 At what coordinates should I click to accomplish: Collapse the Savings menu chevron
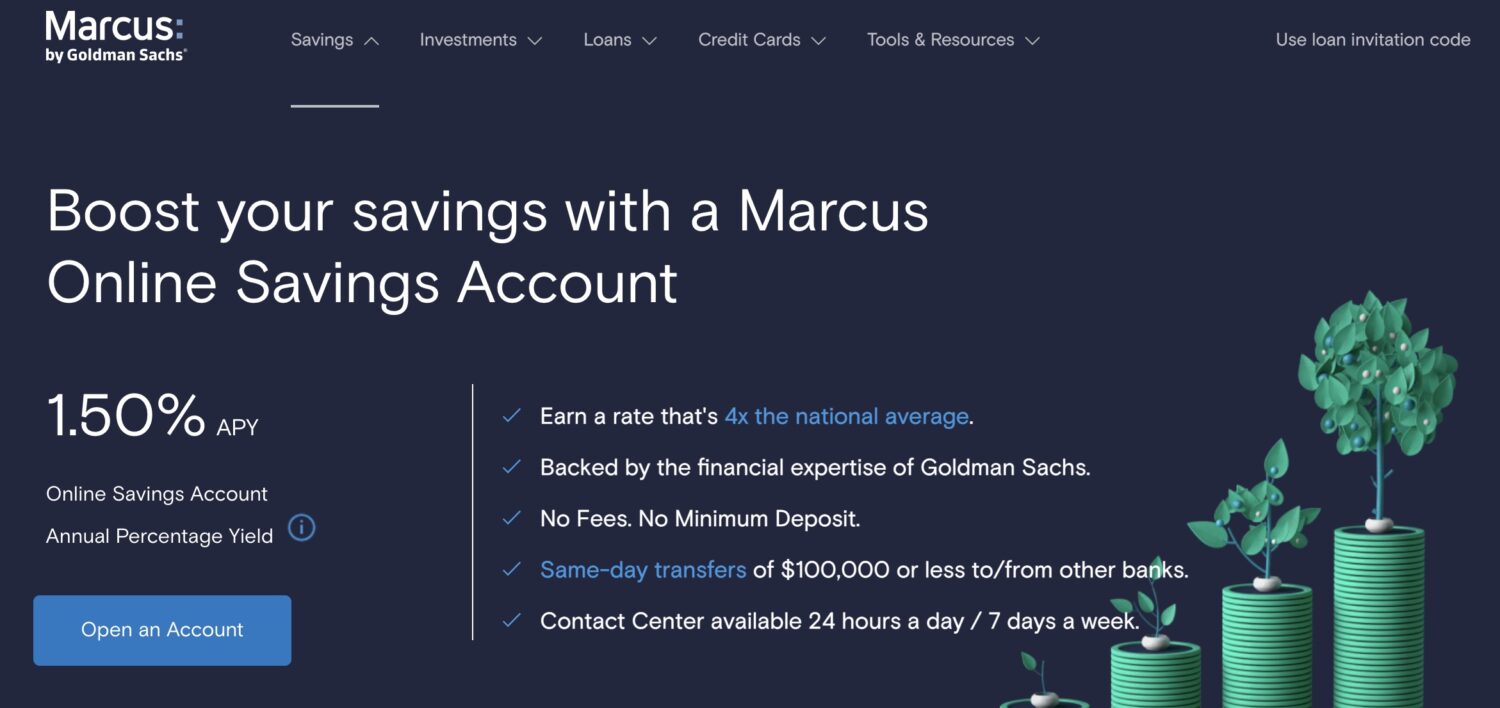371,40
